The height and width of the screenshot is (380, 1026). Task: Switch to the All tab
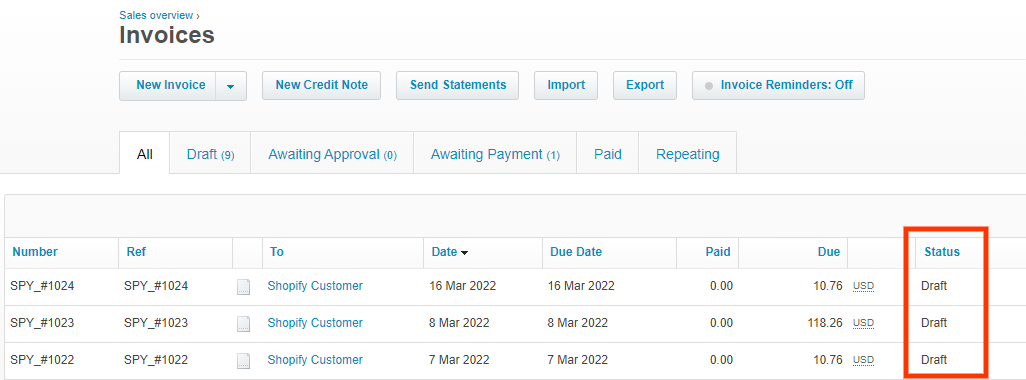[145, 154]
